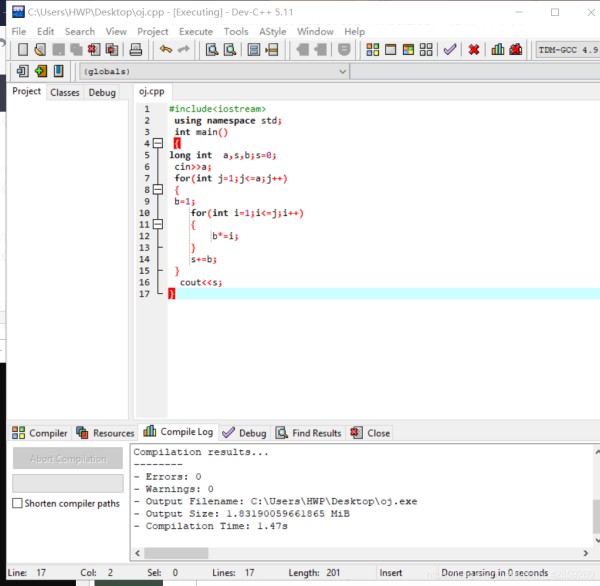
Task: Click the Close All files toolbar icon
Action: 112,50
